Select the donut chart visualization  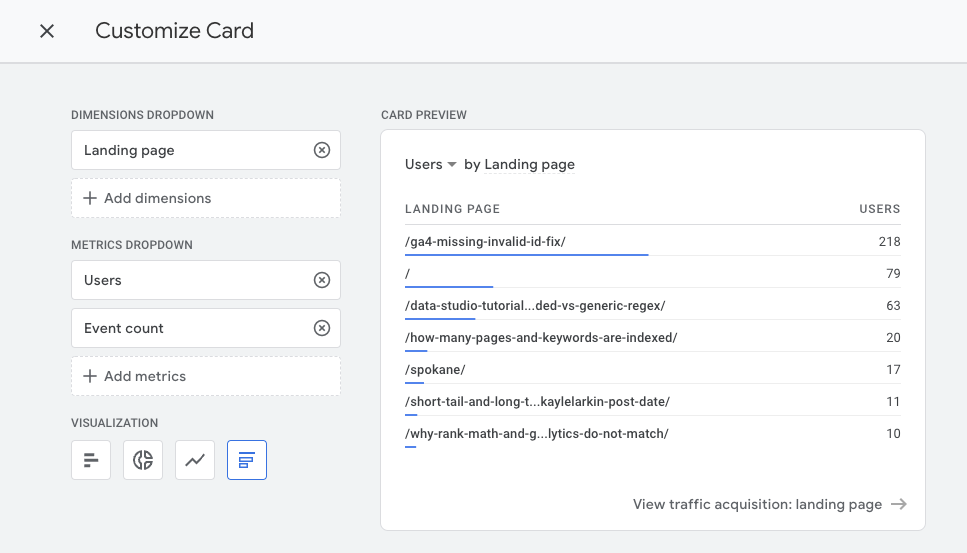pos(143,460)
